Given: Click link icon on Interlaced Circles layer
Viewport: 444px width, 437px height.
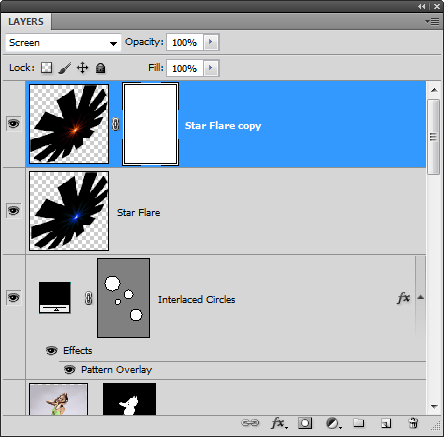Looking at the screenshot, I should tap(88, 298).
